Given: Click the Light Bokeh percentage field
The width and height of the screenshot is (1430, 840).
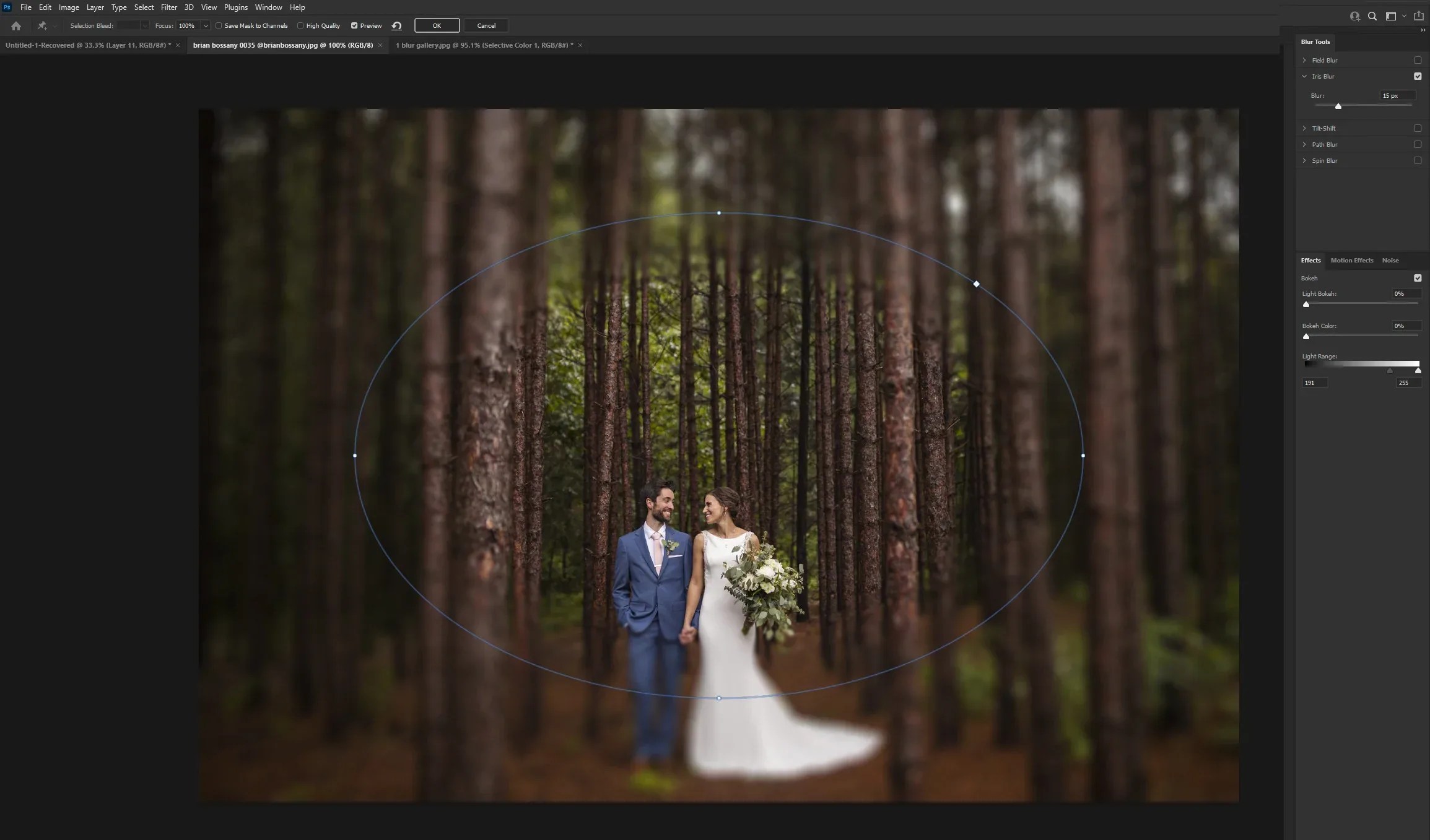Looking at the screenshot, I should pos(1405,294).
